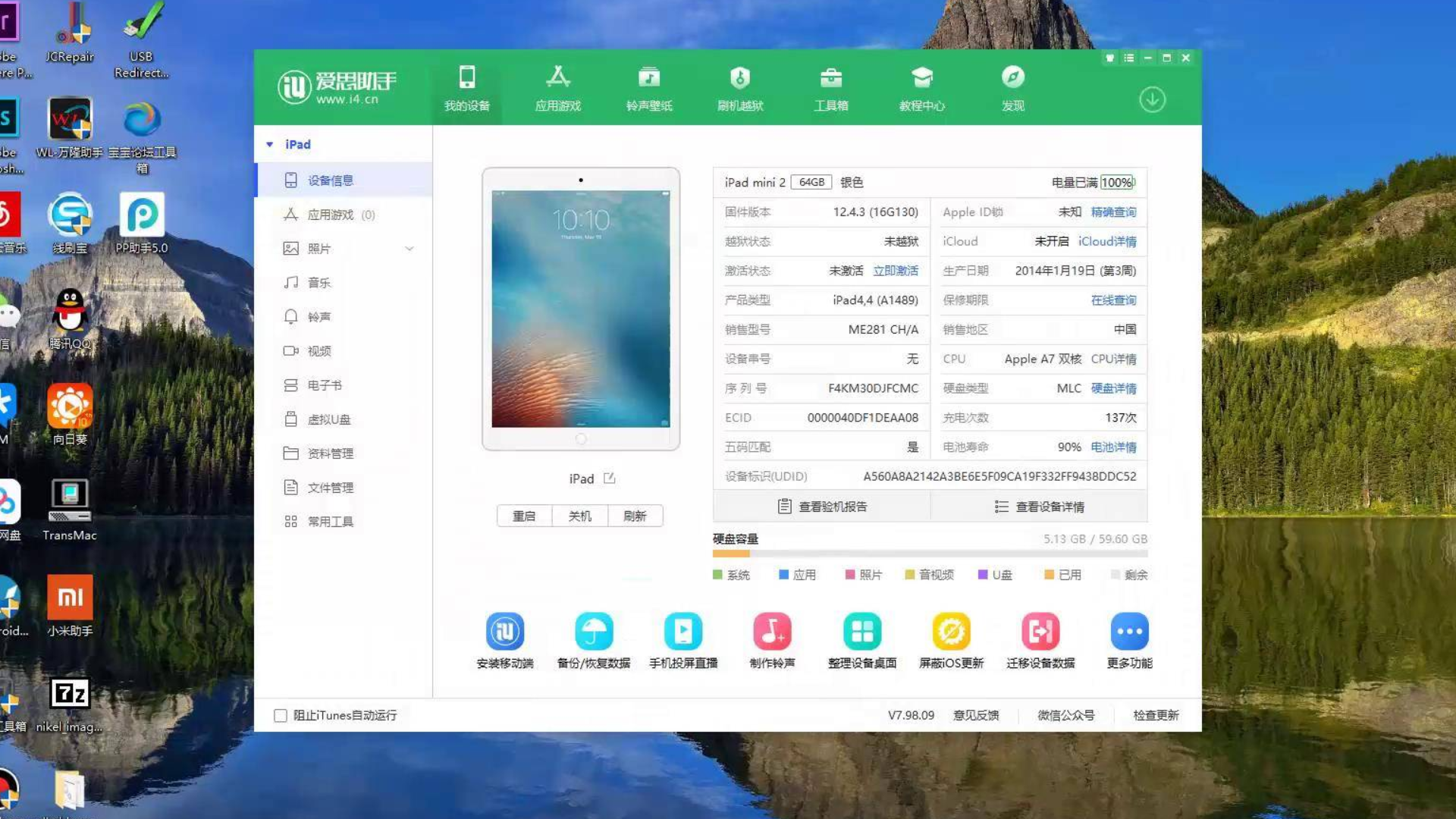This screenshot has height=819, width=1456.
Task: Click the iPad lock screen preview
Action: [x=581, y=309]
